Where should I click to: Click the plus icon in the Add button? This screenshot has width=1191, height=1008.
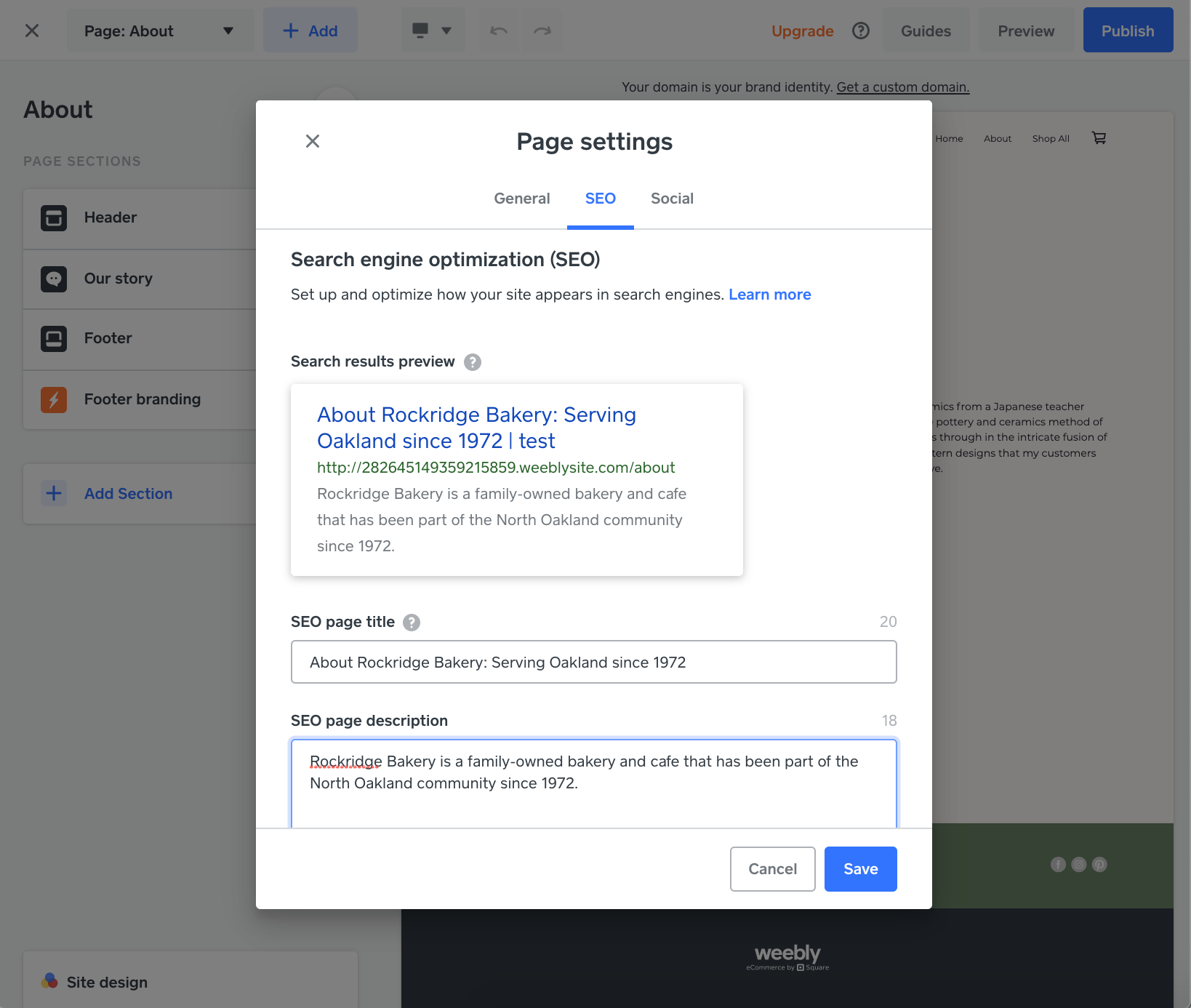(291, 31)
